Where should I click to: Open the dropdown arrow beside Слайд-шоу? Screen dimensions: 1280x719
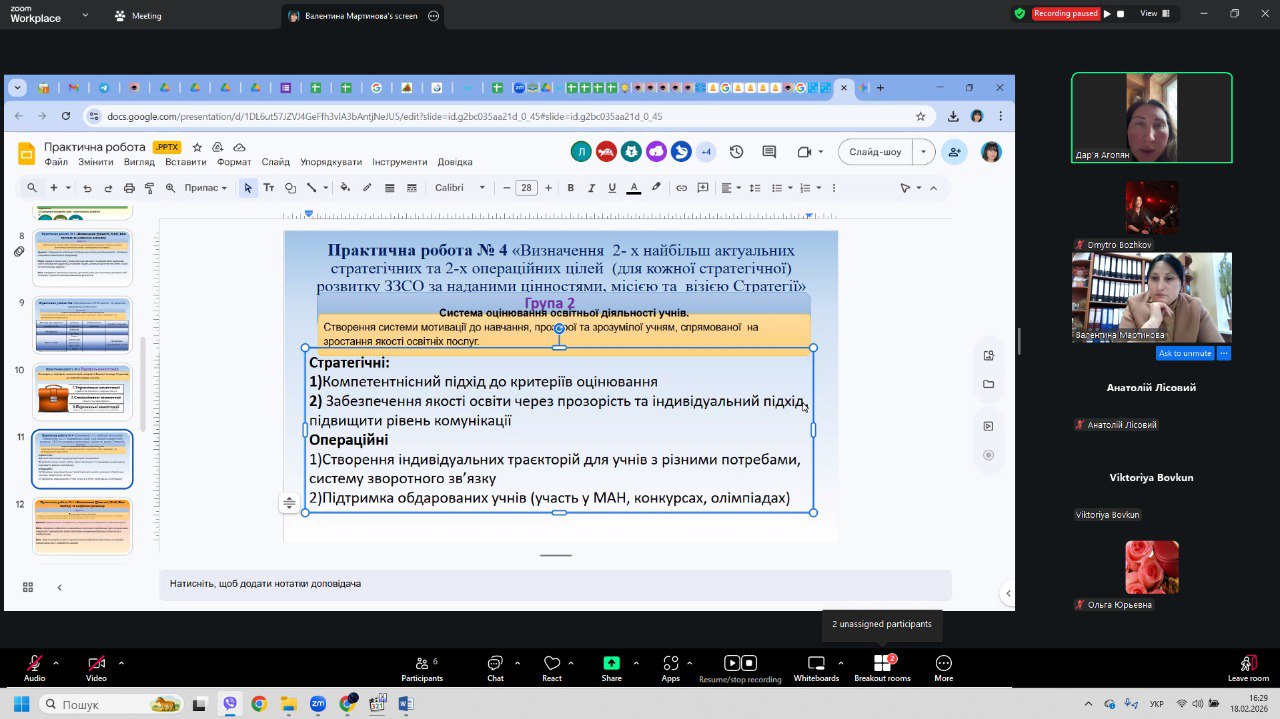point(923,152)
